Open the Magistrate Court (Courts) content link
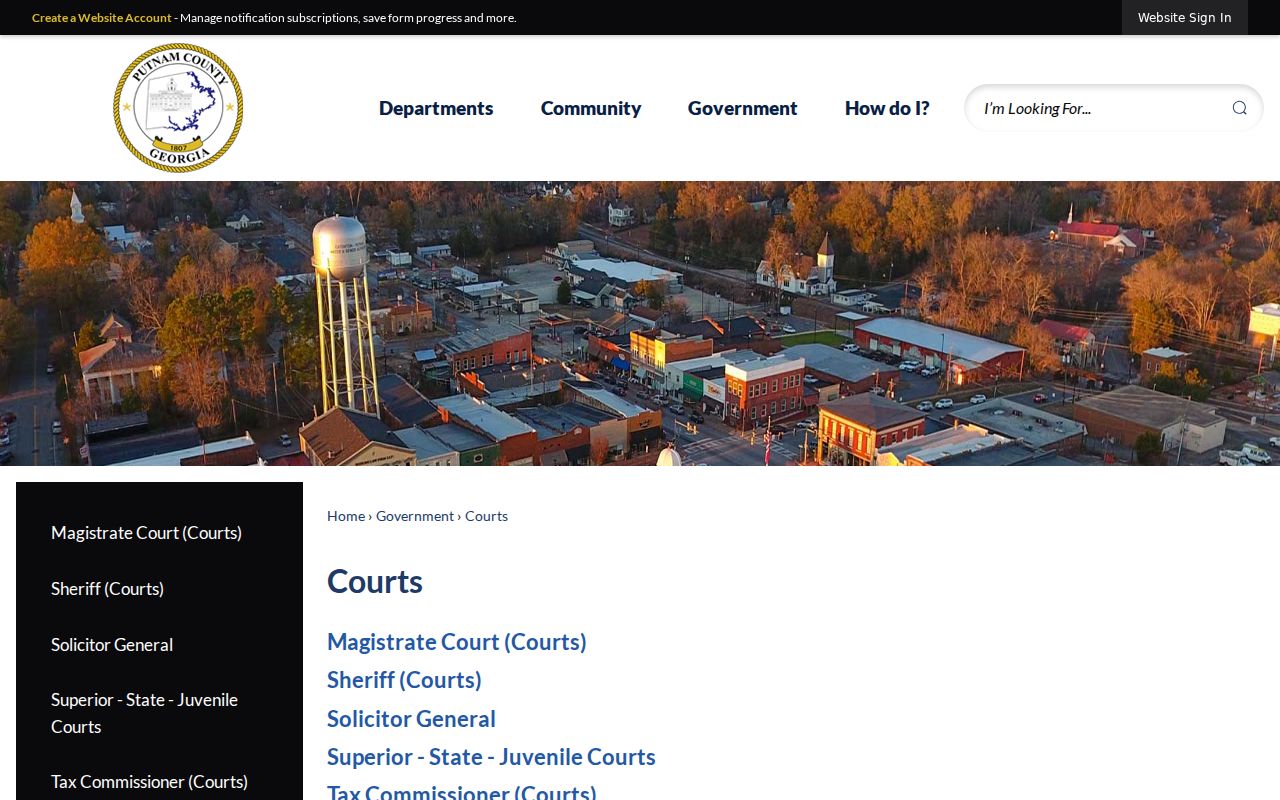 point(457,642)
